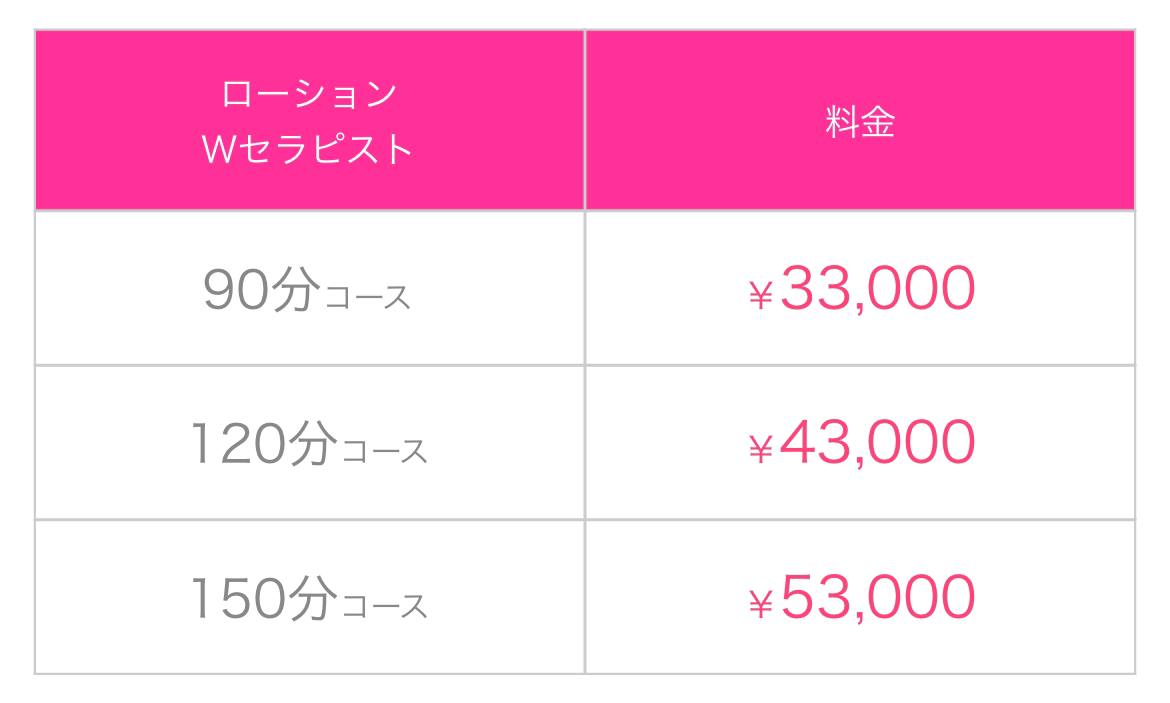The height and width of the screenshot is (703, 1170).
Task: Choose the 90分コース row label
Action: (x=307, y=290)
